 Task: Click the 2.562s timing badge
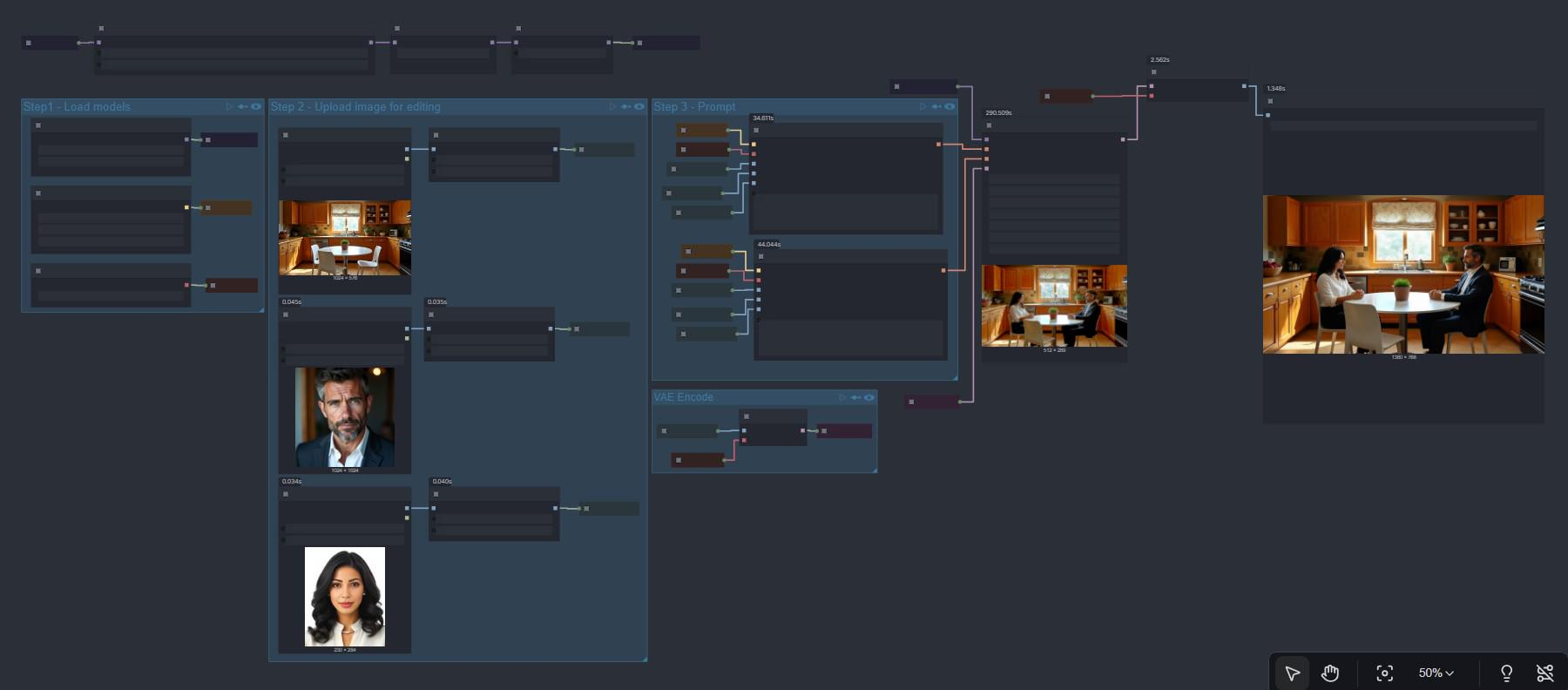[1159, 59]
